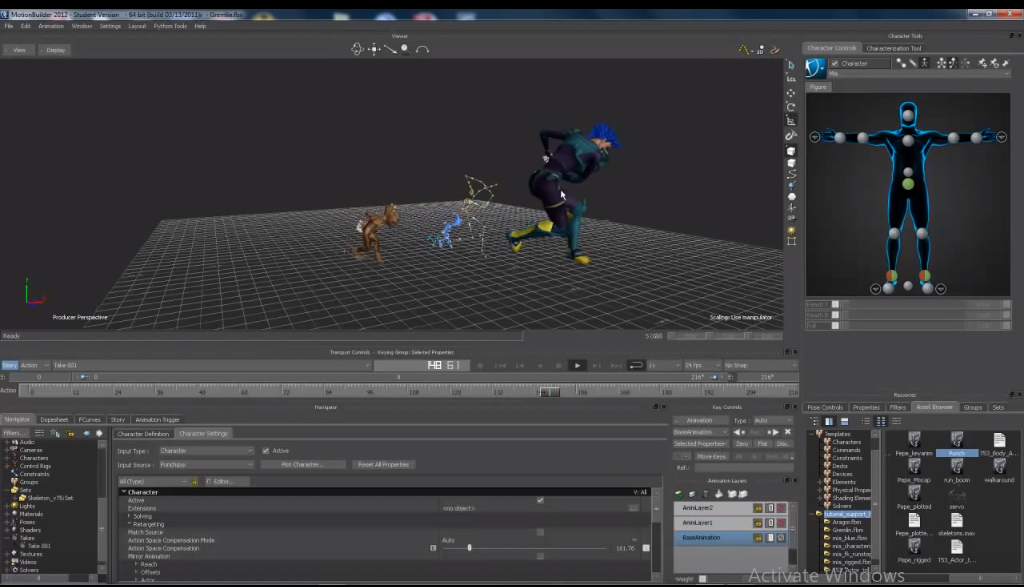Screen dimensions: 1024x587
Task: Toggle solo on AnimLayer2
Action: click(770, 508)
